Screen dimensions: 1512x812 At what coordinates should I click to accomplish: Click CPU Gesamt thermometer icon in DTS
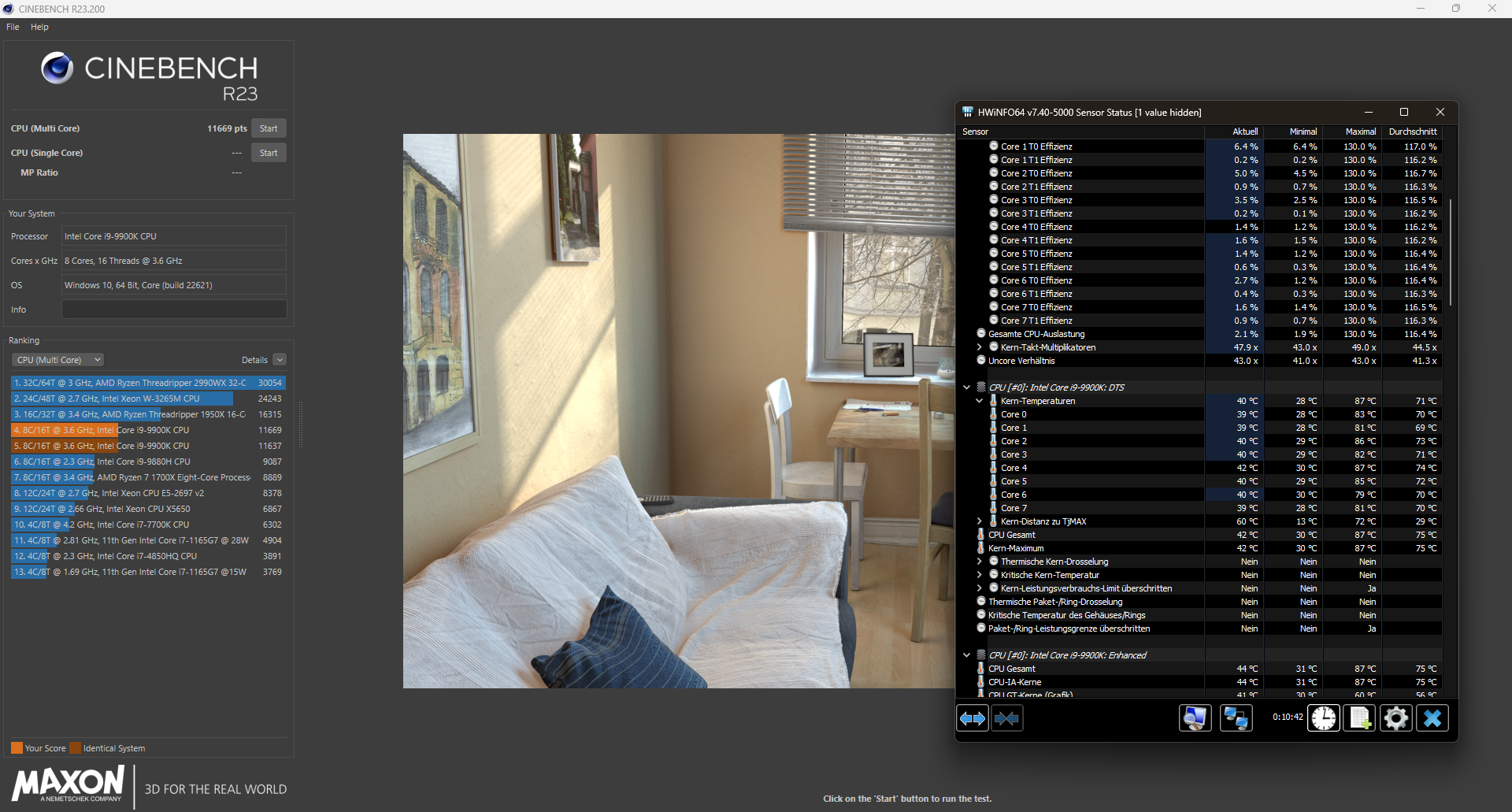[981, 534]
